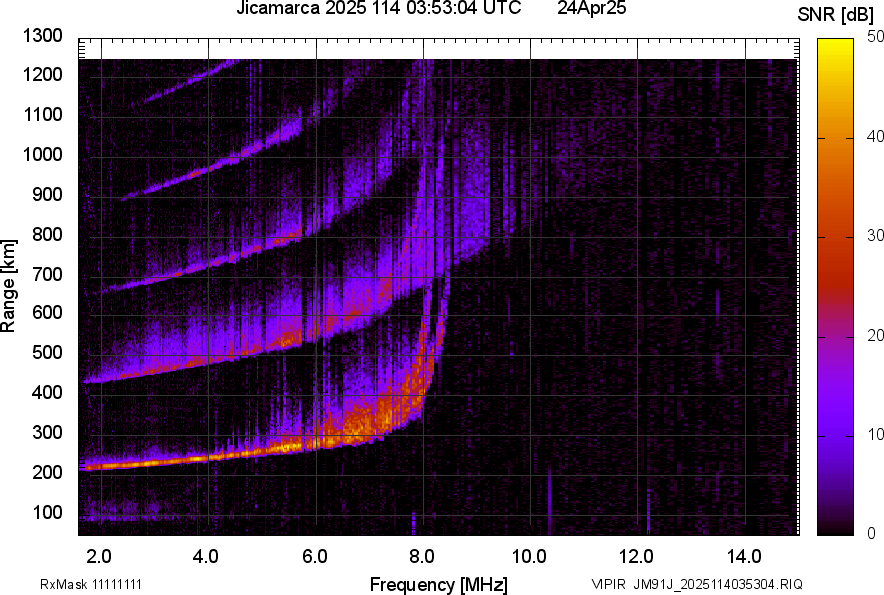Click the SNR color scale bar
The image size is (884, 595).
[836, 287]
